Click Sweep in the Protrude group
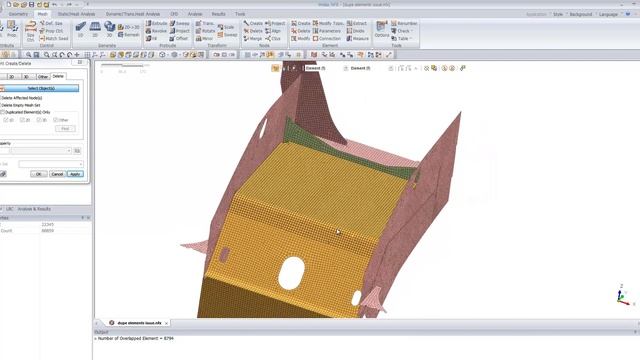Image resolution: width=640 pixels, height=360 pixels. tap(180, 23)
